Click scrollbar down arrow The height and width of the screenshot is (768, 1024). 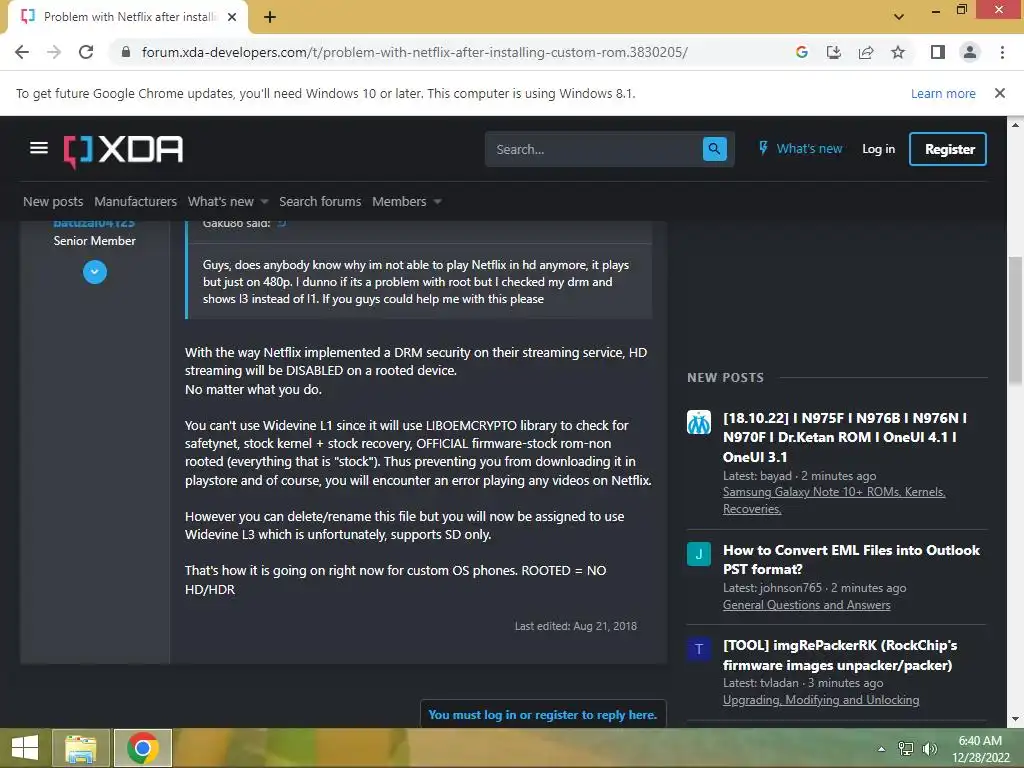[1015, 719]
